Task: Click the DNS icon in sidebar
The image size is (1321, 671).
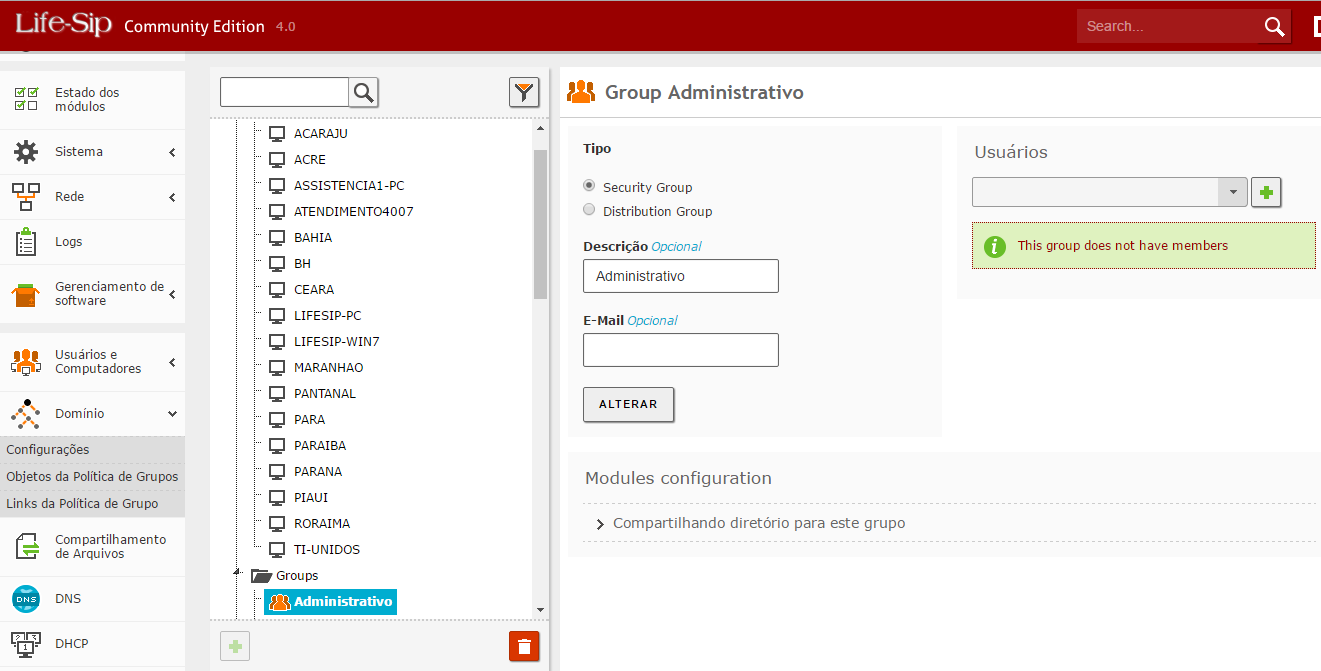Action: (x=26, y=599)
